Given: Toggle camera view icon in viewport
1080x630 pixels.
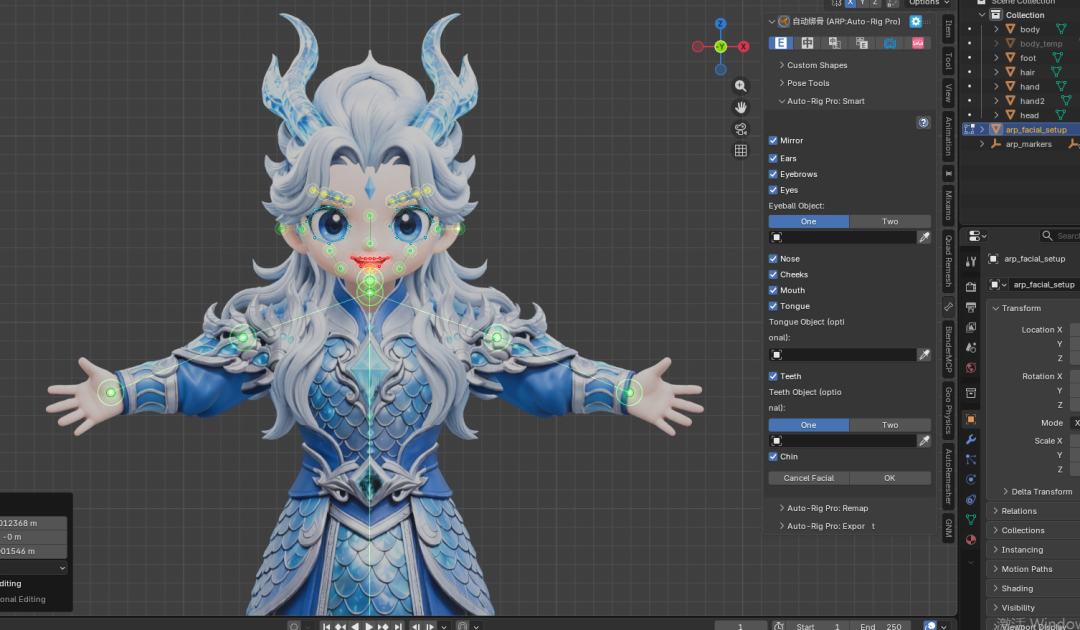Looking at the screenshot, I should pos(740,129).
